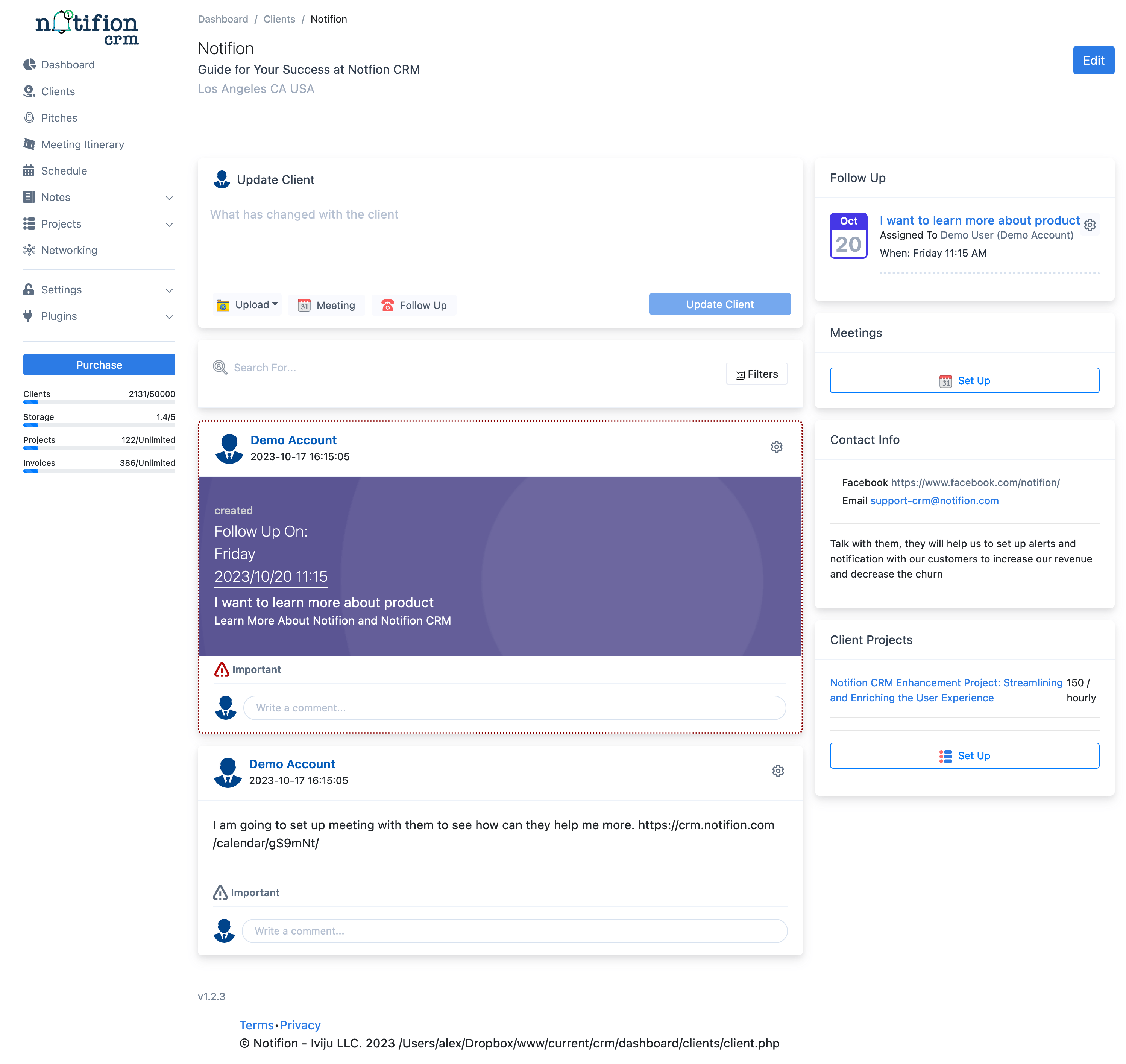Click the Important alert icon on first post
Viewport: 1126px width, 1064px height.
[222, 669]
